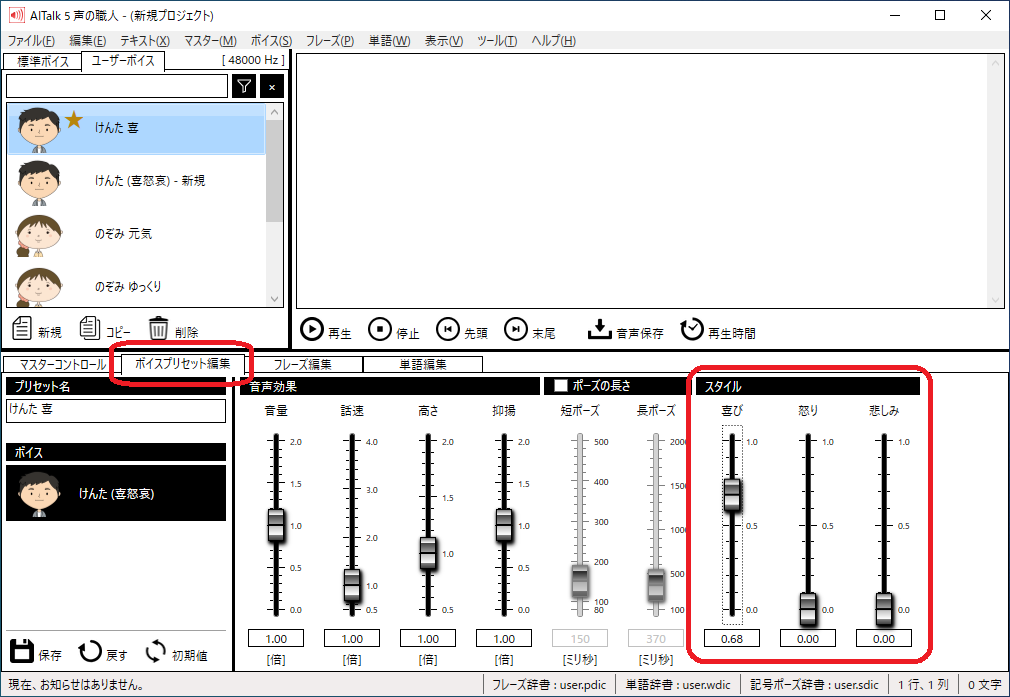Screen dimensions: 1010x697
Task: Stop playback with 停止
Action: (x=394, y=330)
